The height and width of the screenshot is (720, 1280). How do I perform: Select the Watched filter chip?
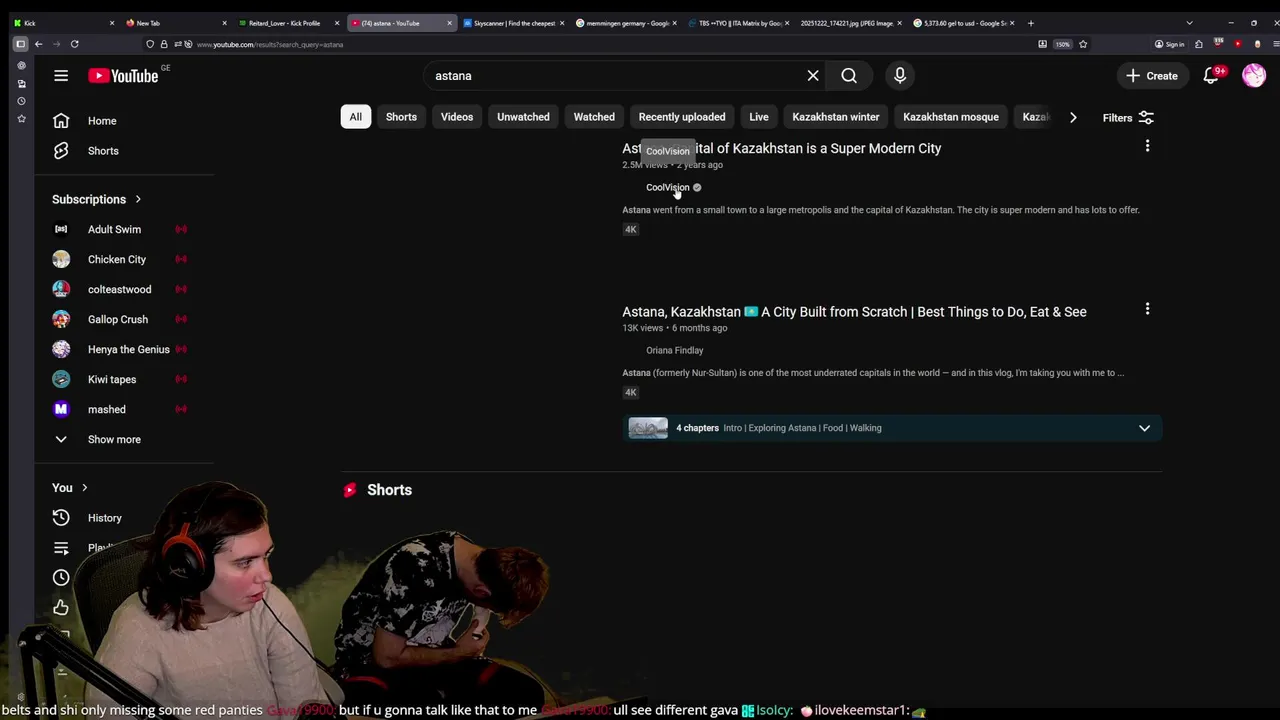594,117
